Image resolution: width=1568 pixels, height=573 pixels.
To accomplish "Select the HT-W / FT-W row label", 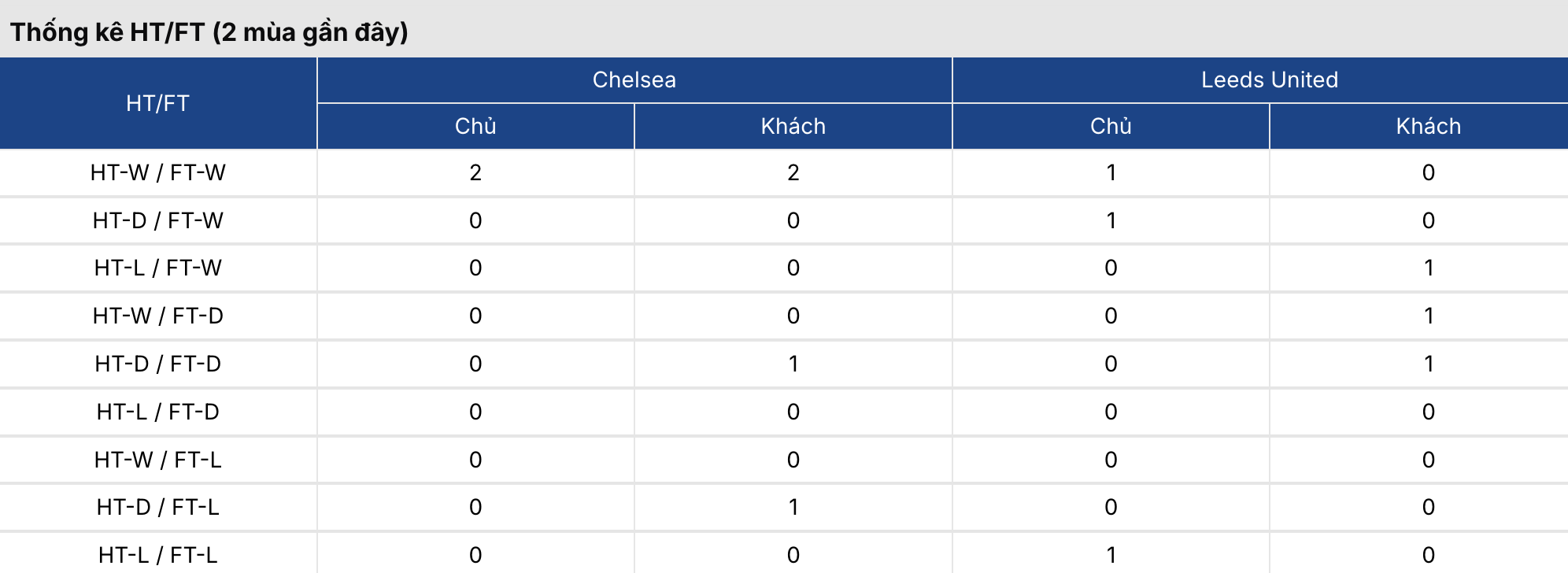I will (x=157, y=172).
